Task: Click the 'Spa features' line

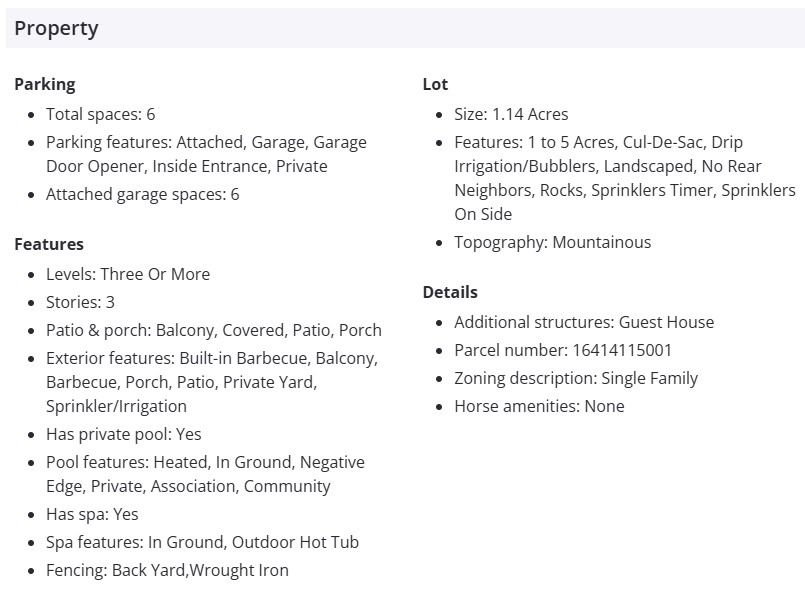Action: click(202, 542)
